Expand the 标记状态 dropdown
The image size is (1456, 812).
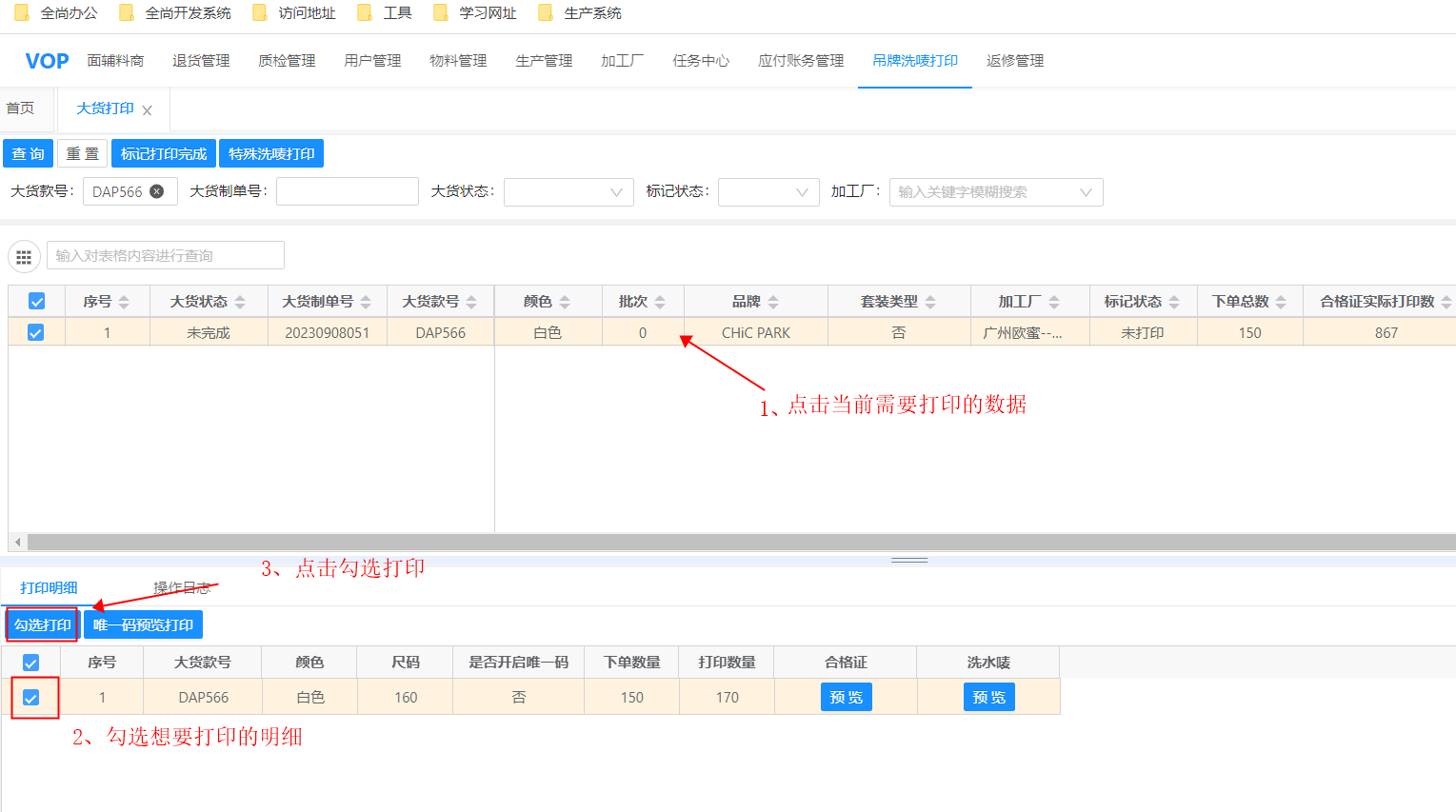tap(768, 192)
